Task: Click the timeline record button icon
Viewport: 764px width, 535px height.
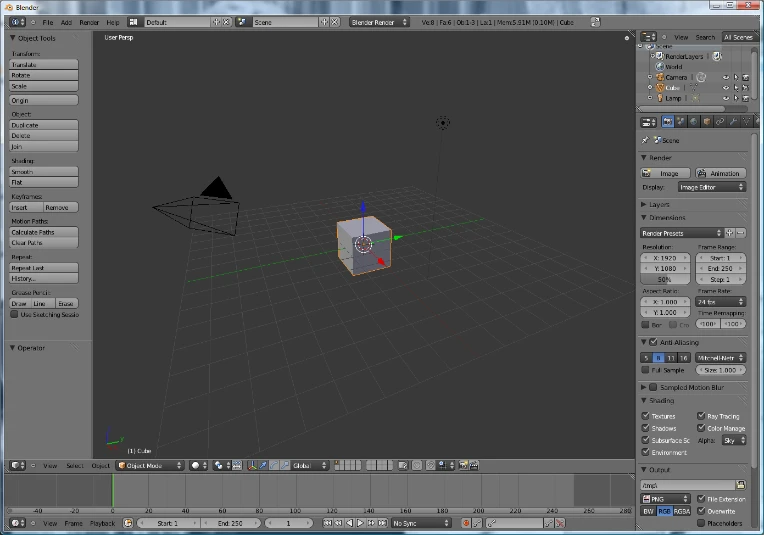Action: [x=466, y=523]
